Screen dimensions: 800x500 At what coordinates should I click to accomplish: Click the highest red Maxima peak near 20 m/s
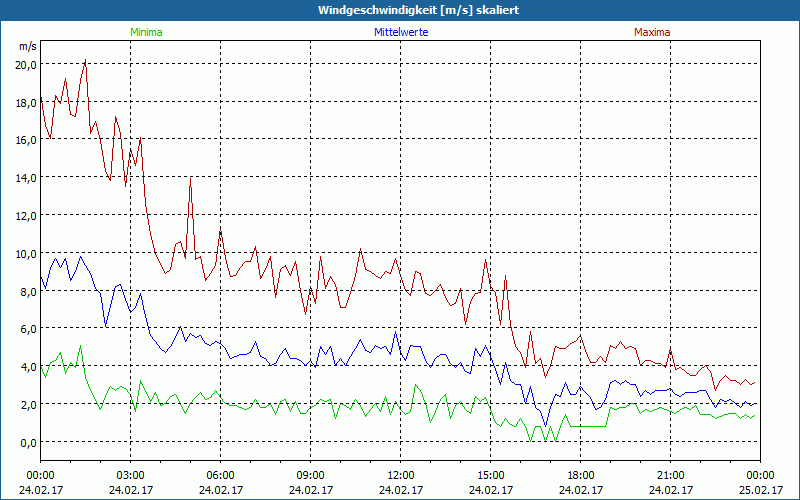85,61
